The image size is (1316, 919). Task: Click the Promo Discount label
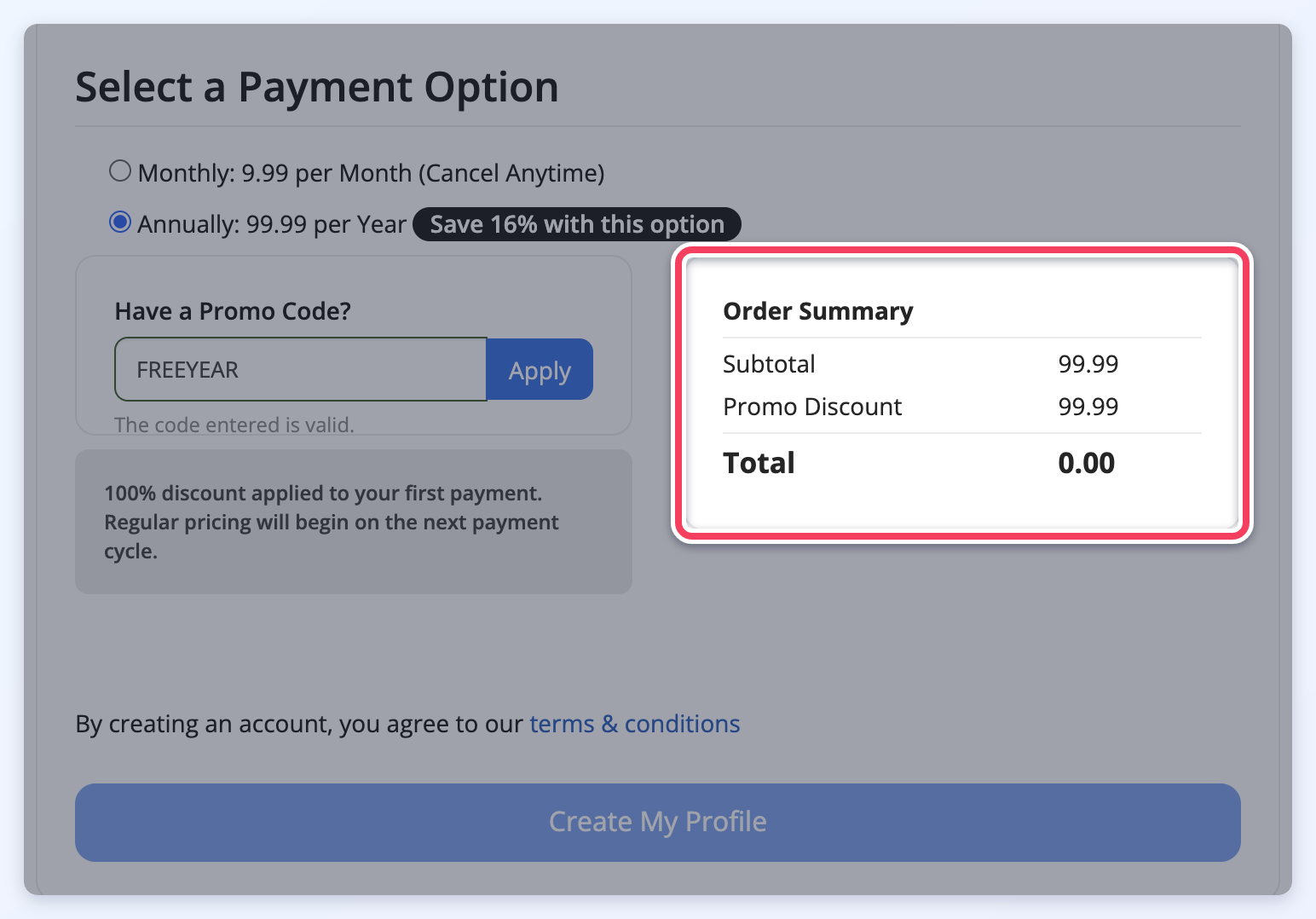pyautogui.click(x=812, y=407)
